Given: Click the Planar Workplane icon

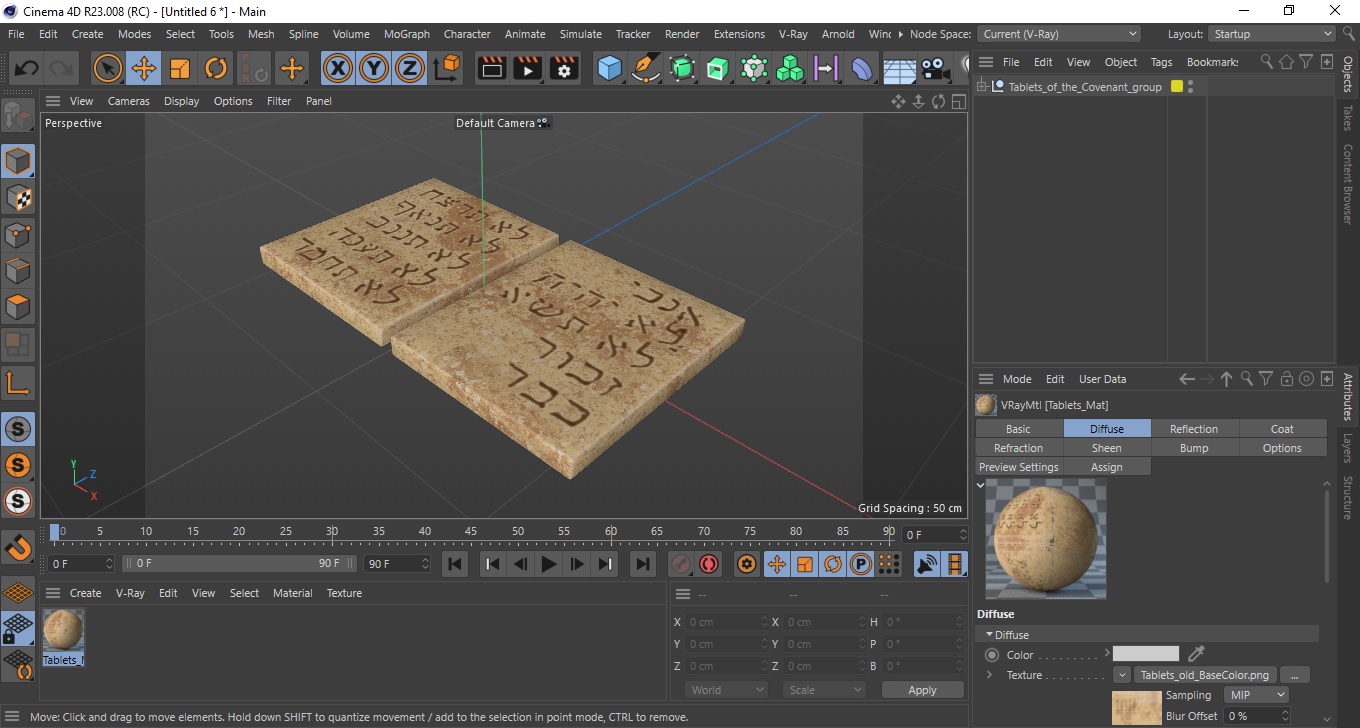Looking at the screenshot, I should 18,666.
